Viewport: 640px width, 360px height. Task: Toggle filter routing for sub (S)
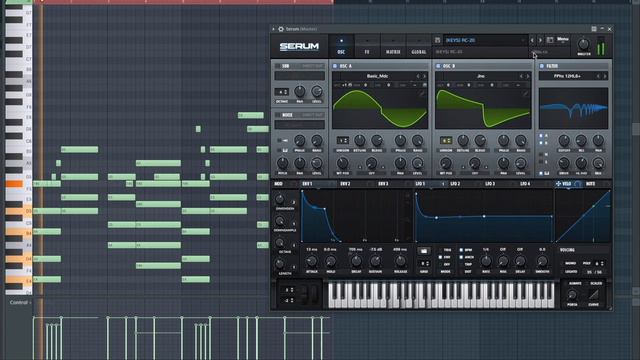click(x=541, y=162)
